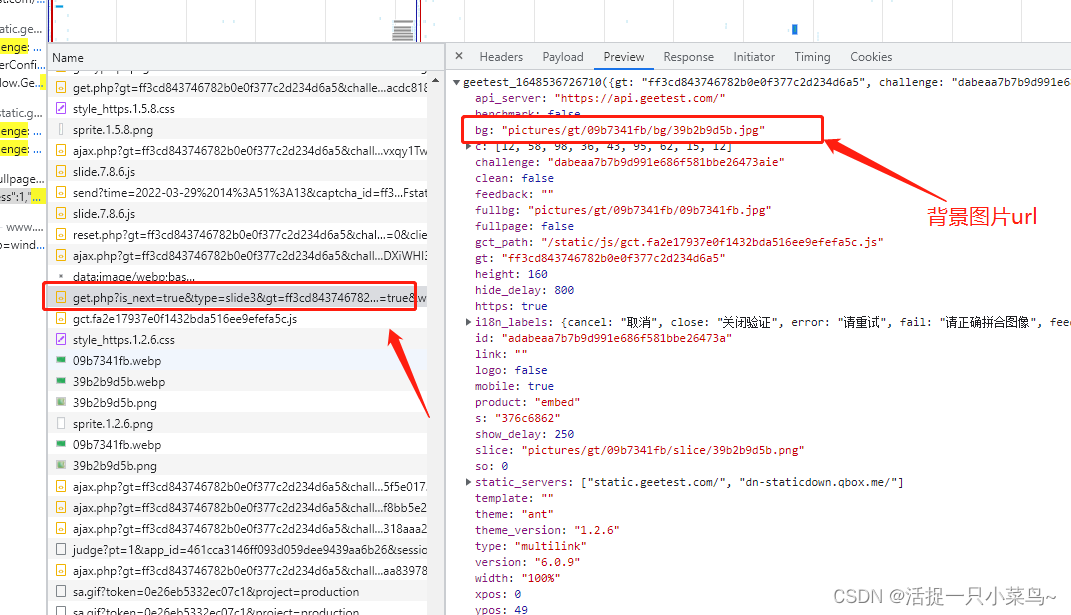The width and height of the screenshot is (1071, 615).
Task: Select the get.php?is_next=true&type=slide3 request
Action: pyautogui.click(x=230, y=298)
